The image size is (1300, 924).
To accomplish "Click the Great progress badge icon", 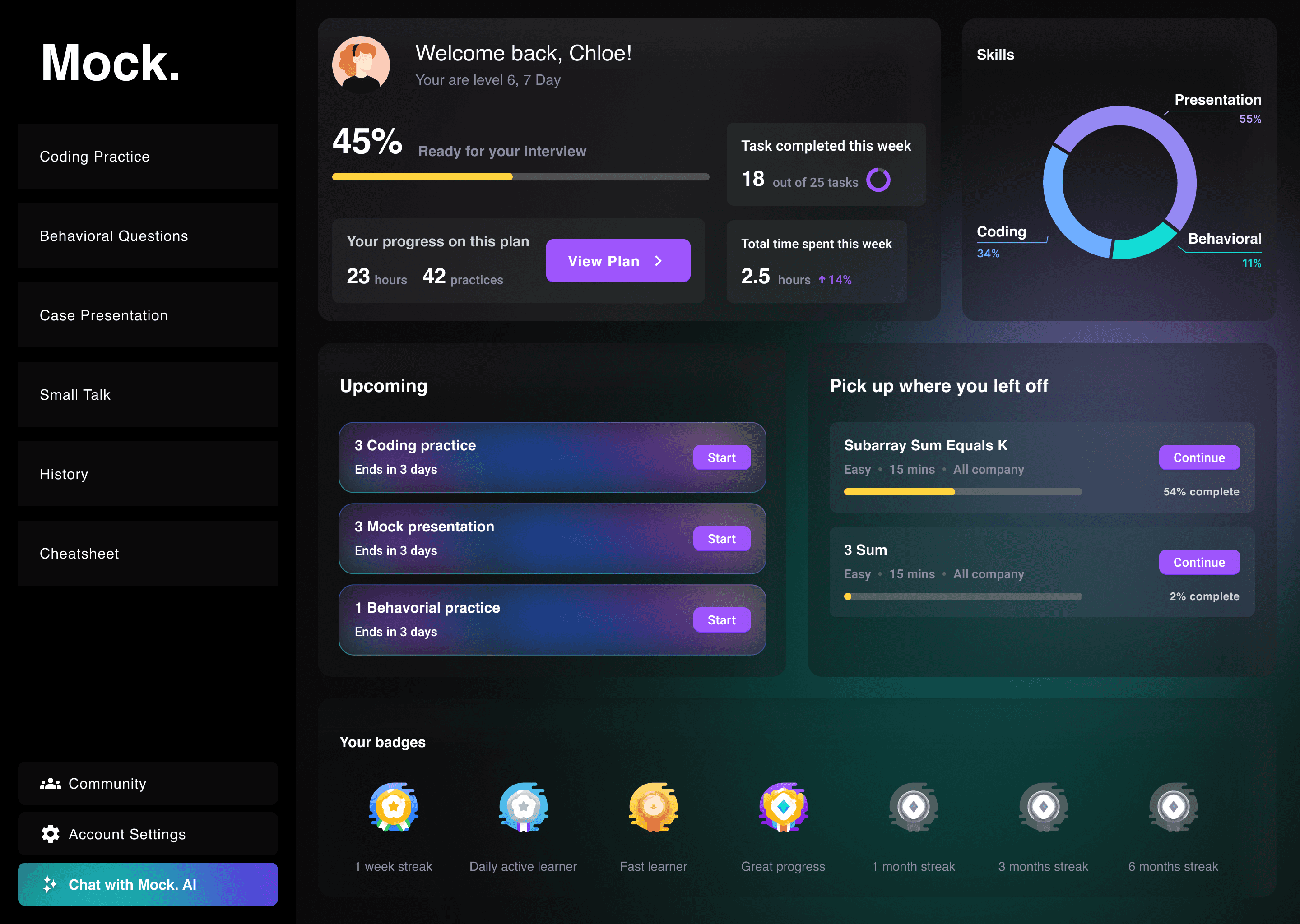I will 783,807.
